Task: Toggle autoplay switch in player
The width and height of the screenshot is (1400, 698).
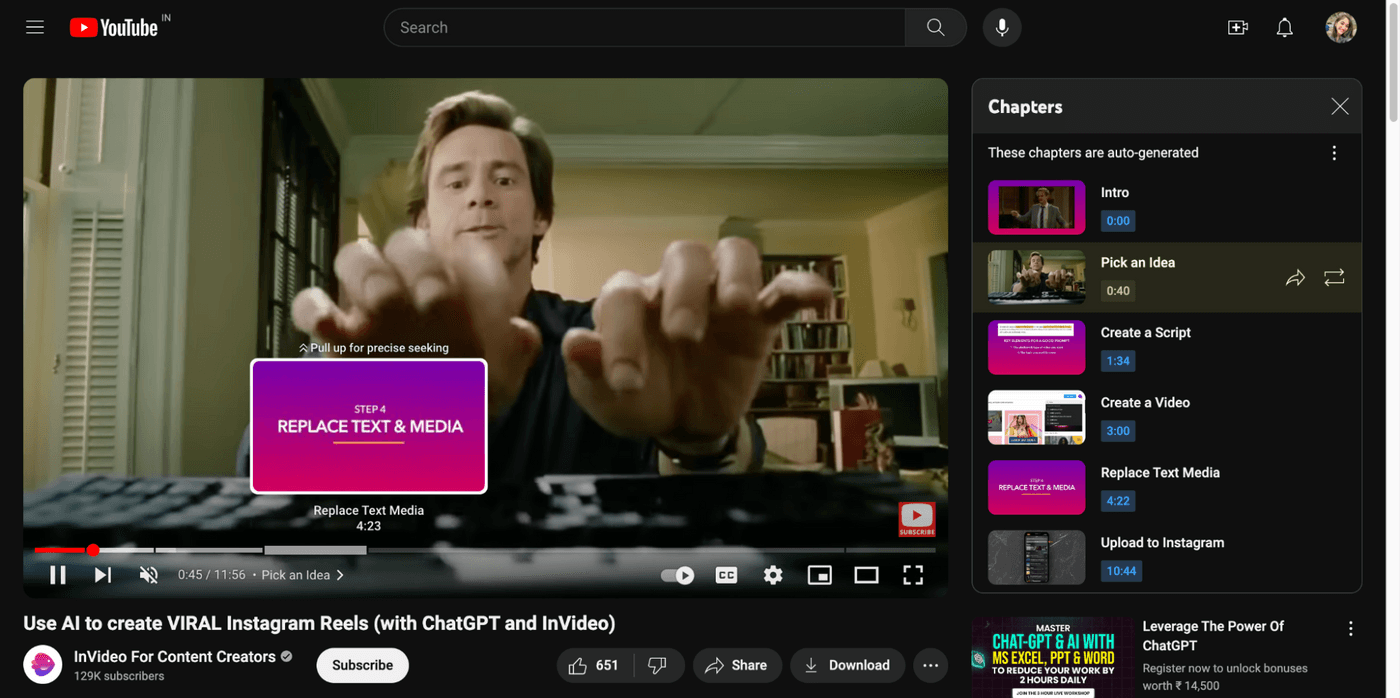Action: pos(676,574)
